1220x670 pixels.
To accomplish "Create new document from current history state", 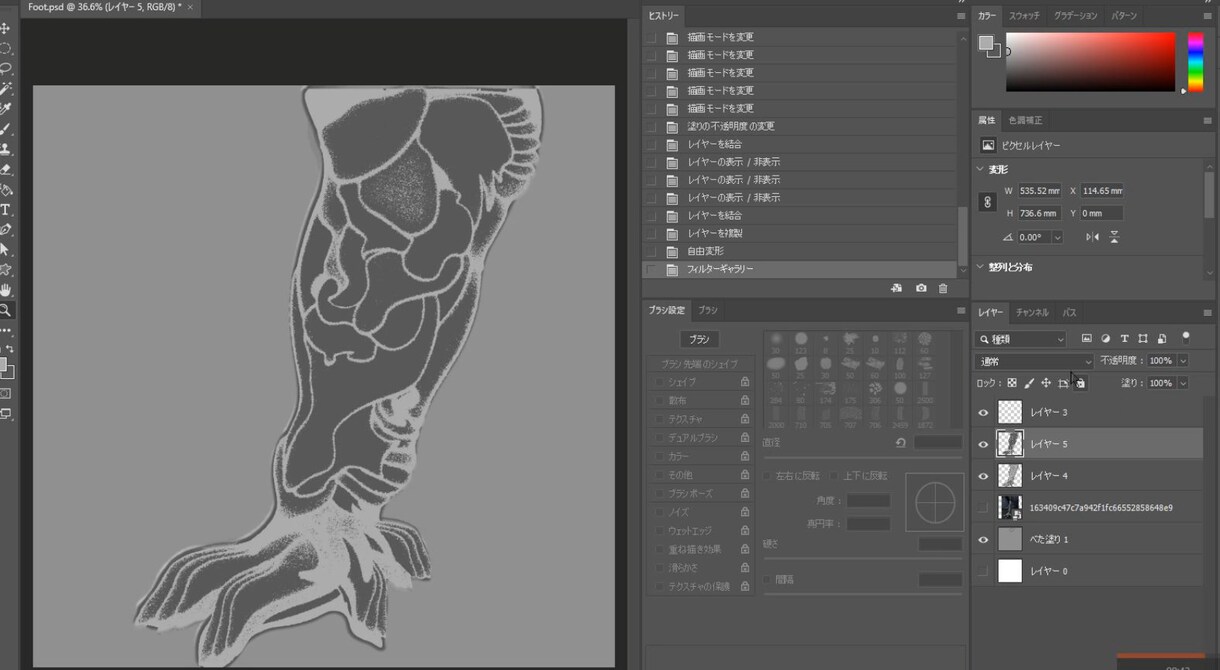I will tap(896, 288).
